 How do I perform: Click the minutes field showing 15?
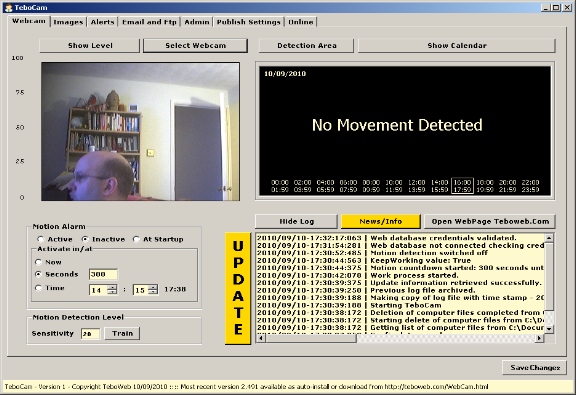pyautogui.click(x=141, y=290)
